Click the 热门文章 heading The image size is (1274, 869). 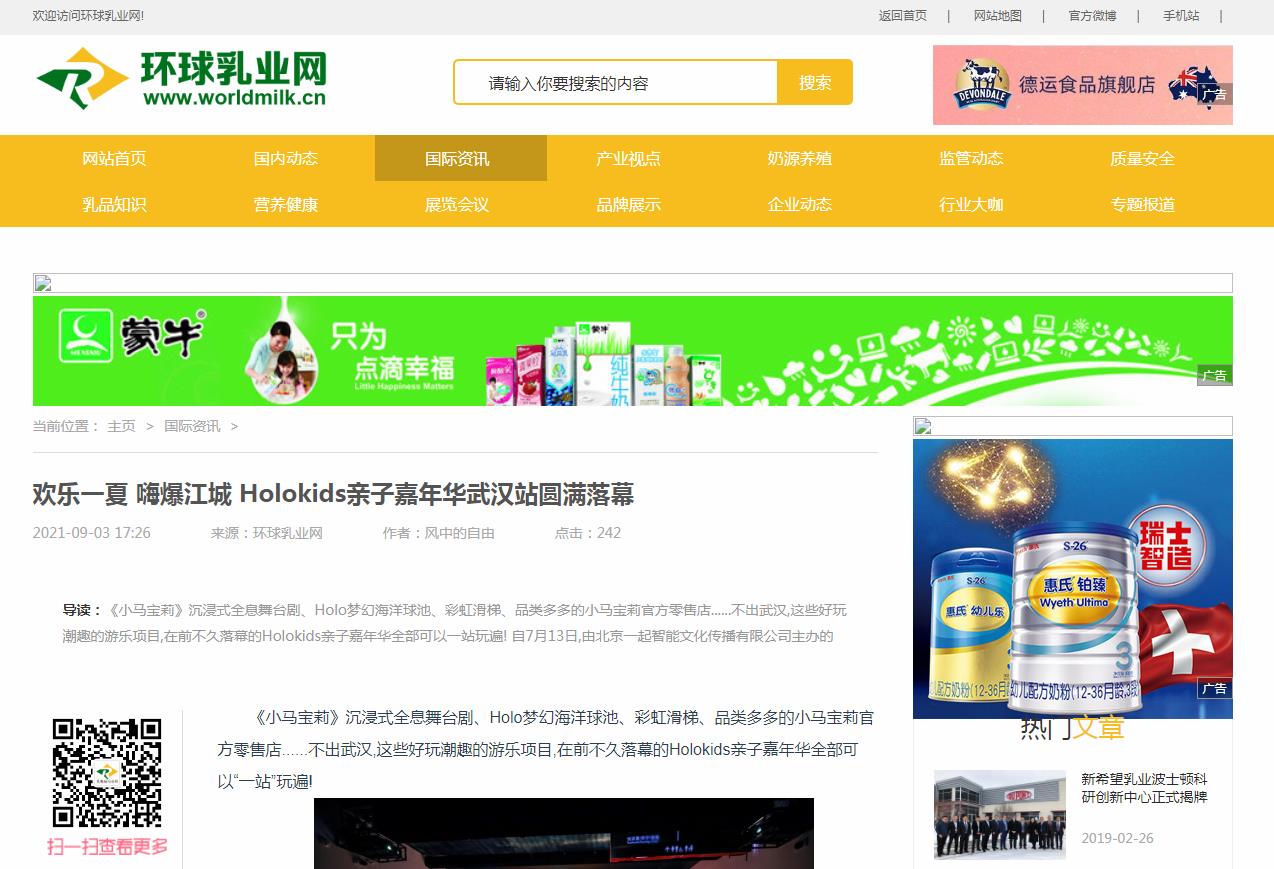[x=1072, y=729]
